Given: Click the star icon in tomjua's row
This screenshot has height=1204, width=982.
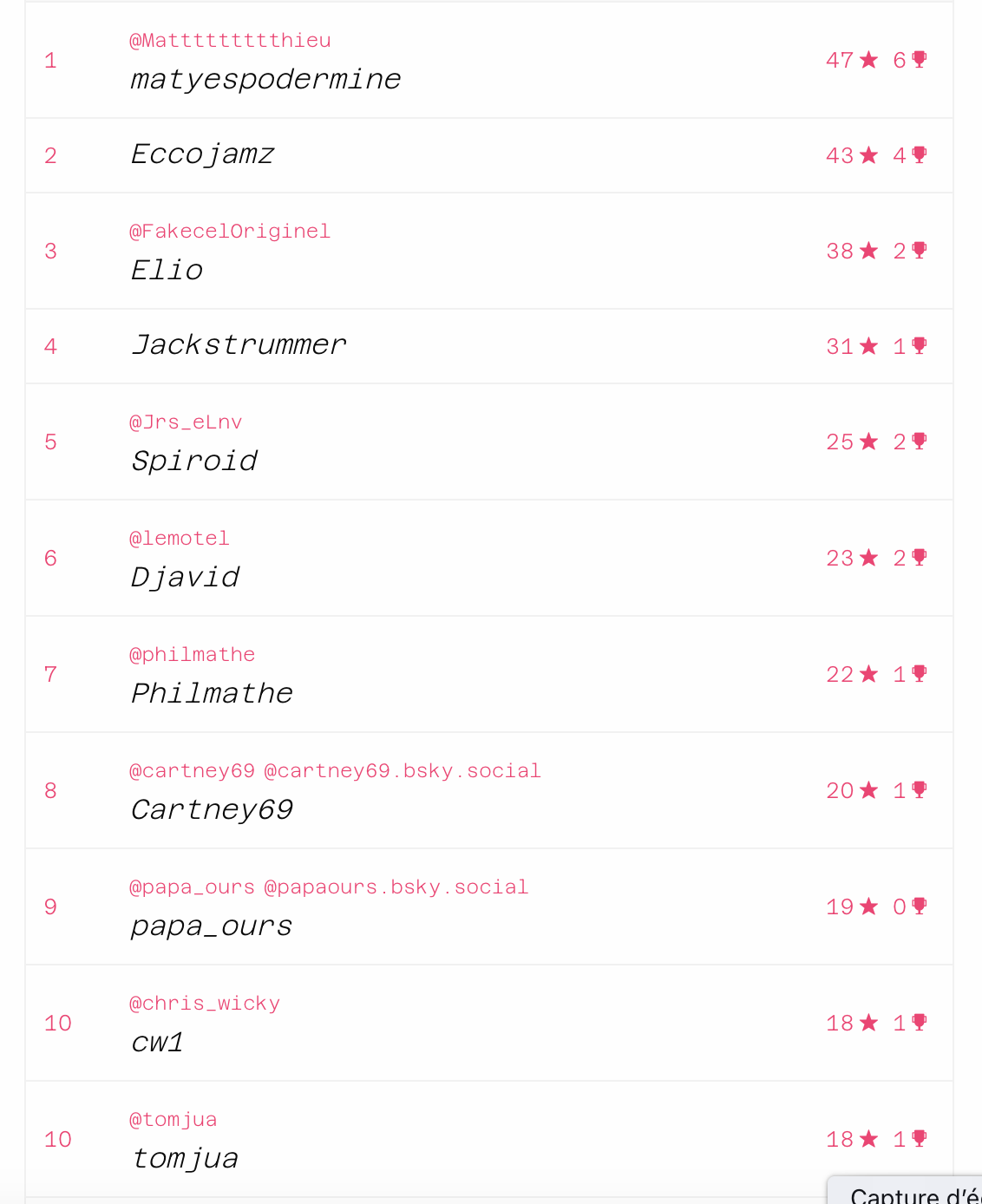Looking at the screenshot, I should pos(868,1139).
